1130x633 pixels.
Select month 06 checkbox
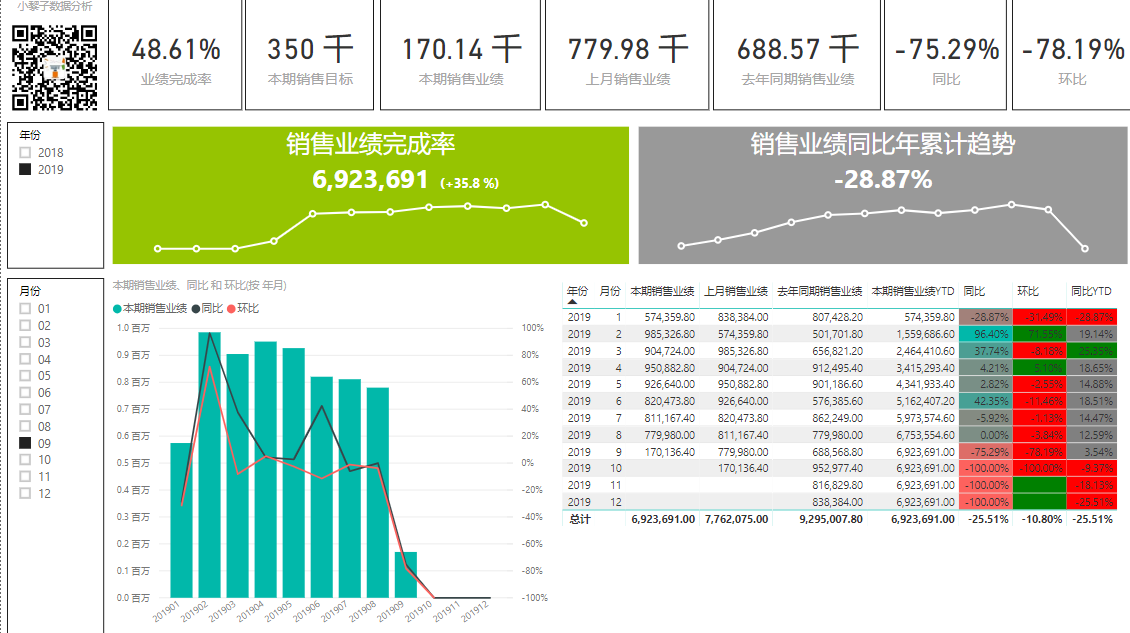click(25, 393)
